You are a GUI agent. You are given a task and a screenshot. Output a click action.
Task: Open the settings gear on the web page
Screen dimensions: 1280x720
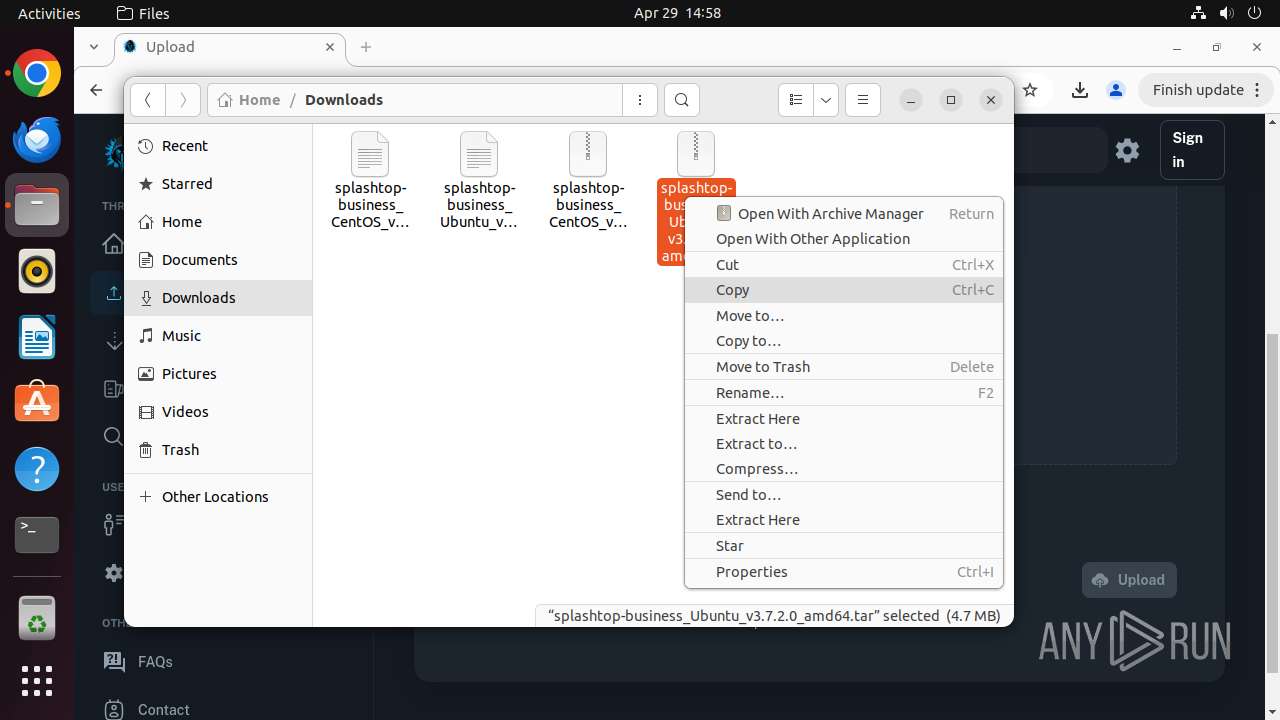coord(1127,150)
